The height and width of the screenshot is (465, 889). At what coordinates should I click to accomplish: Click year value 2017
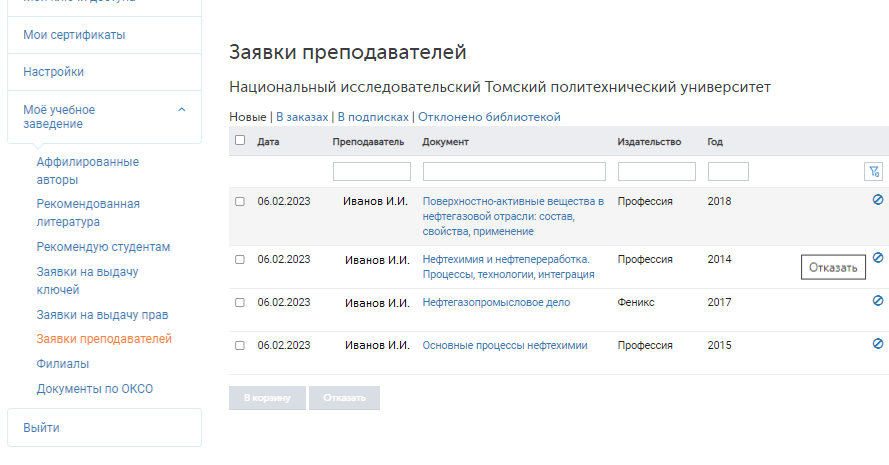point(719,302)
